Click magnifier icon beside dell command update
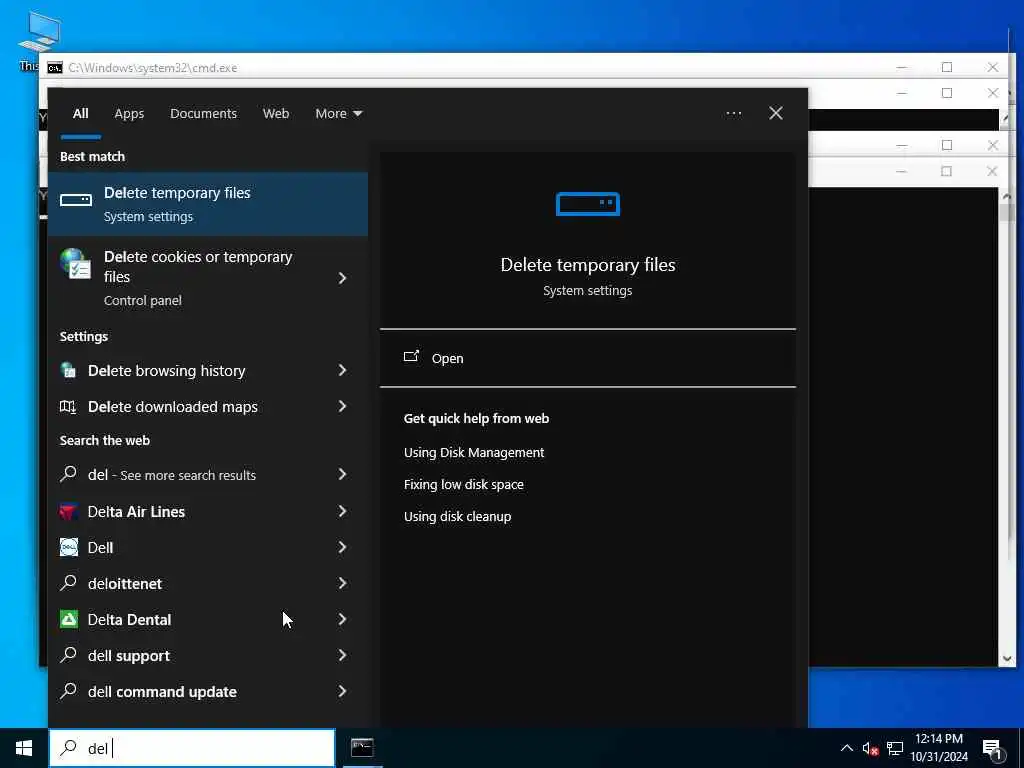The image size is (1024, 768). [68, 690]
